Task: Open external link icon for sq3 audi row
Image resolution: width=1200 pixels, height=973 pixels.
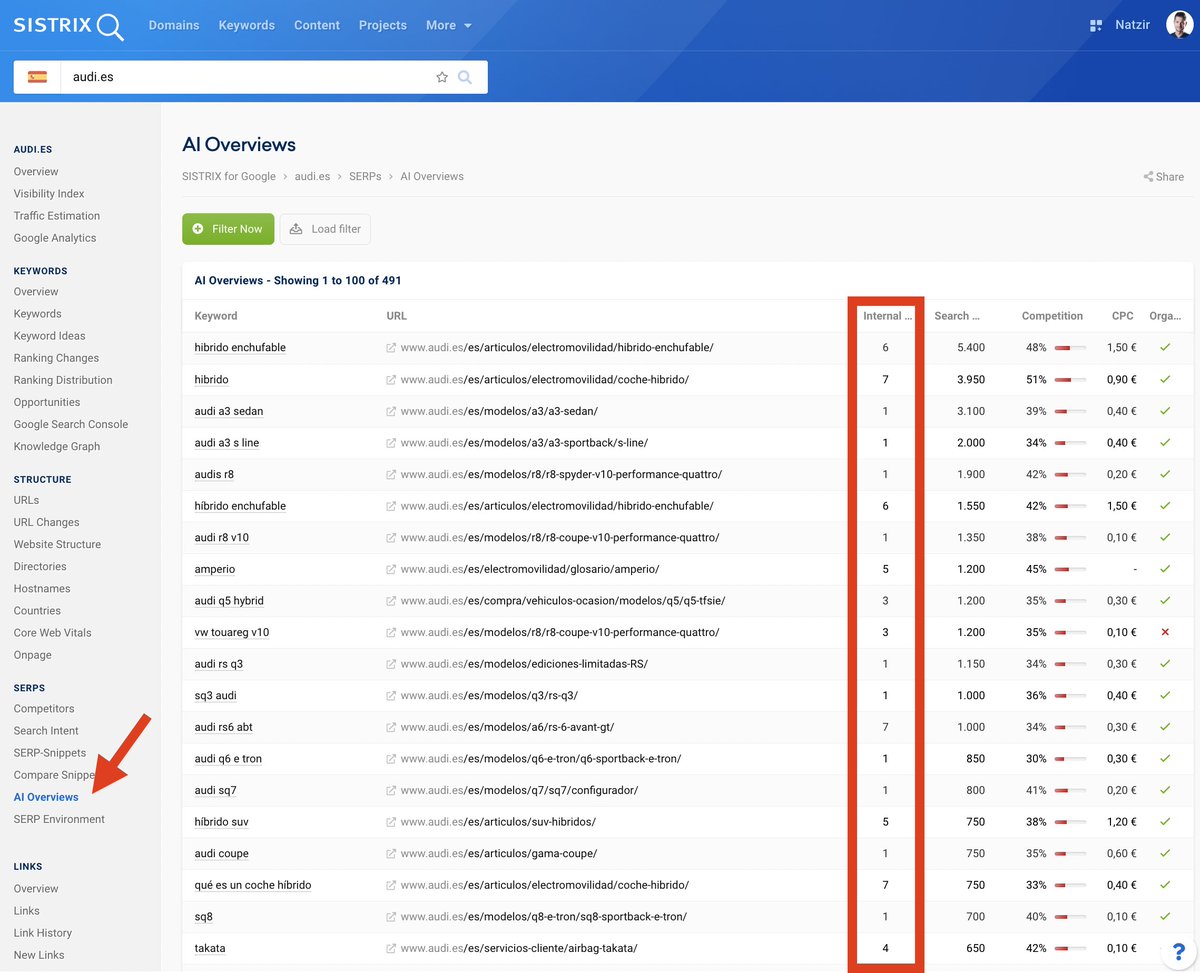Action: pos(391,695)
